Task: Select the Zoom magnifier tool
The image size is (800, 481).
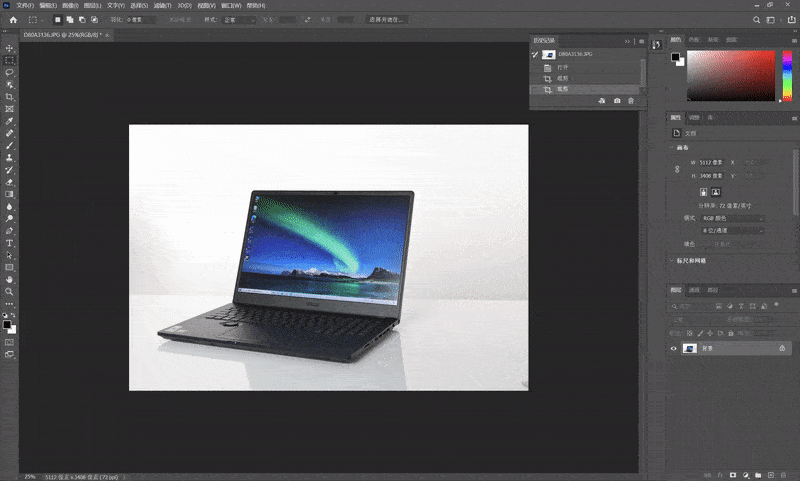Action: click(10, 291)
